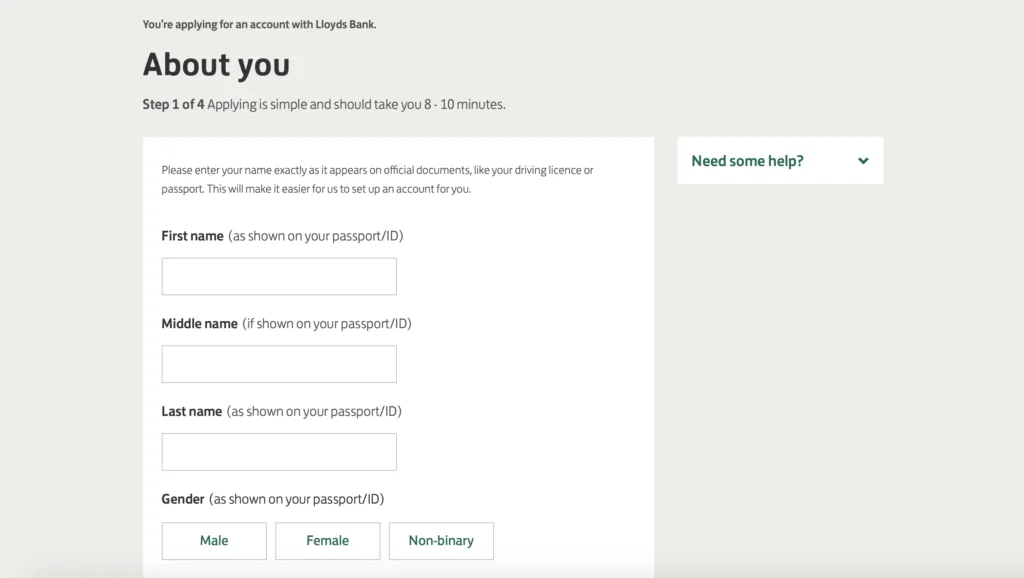Screen dimensions: 1024x578
Task: Click the passport/ID hint beside First name
Action: (316, 236)
